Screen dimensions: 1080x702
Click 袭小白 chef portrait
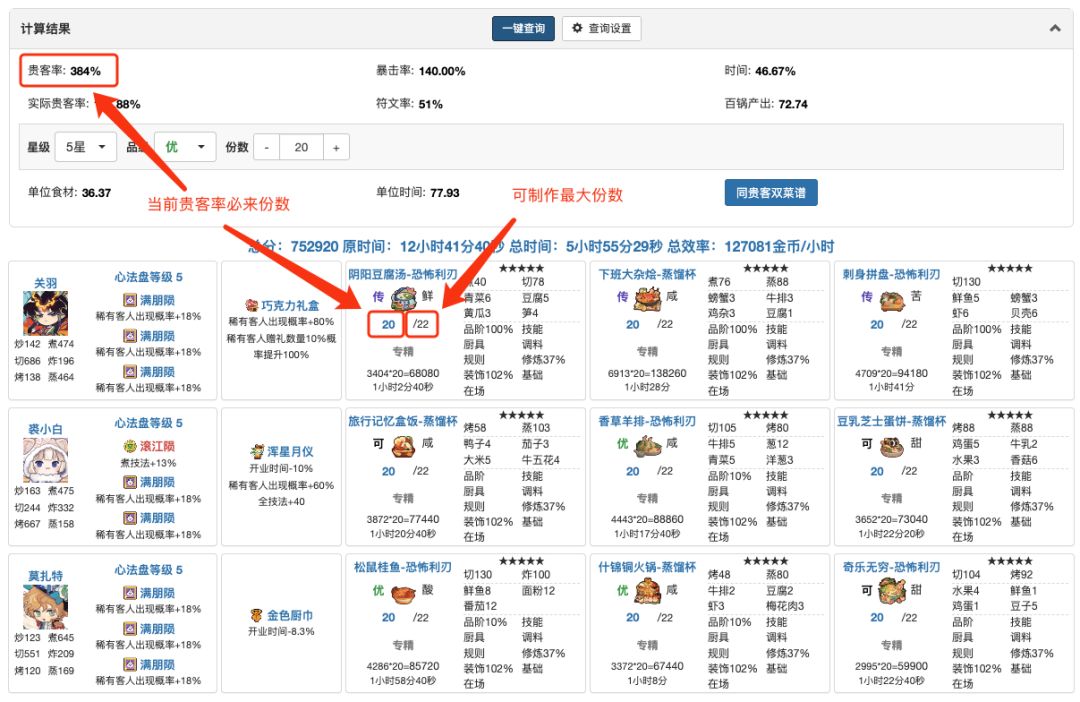click(45, 460)
